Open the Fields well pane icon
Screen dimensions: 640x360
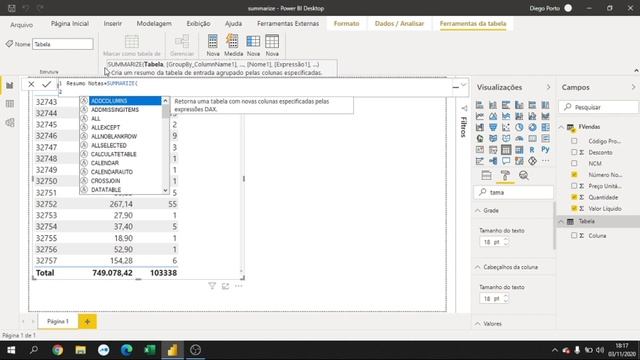coord(487,176)
